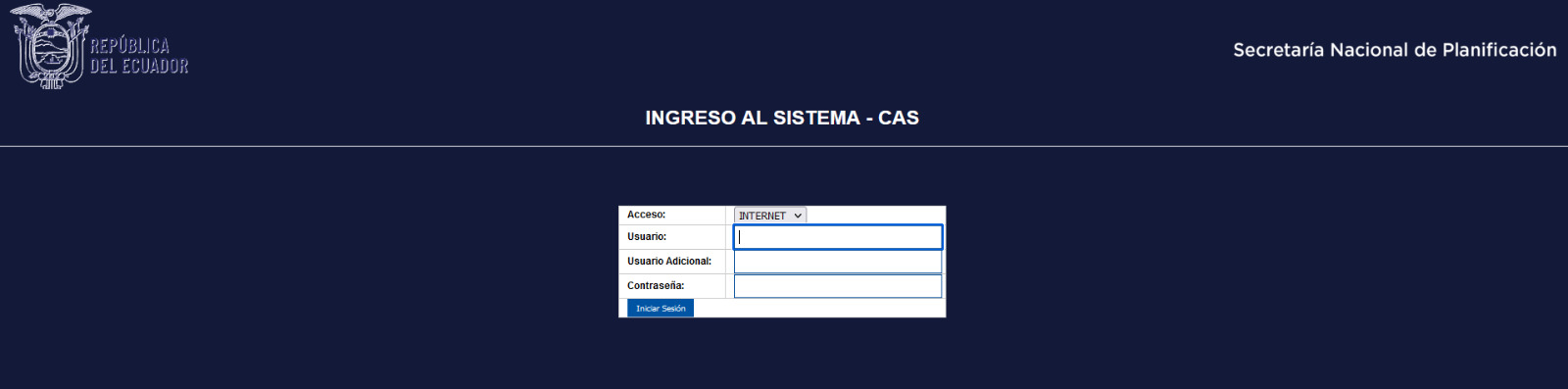The width and height of the screenshot is (1568, 389).
Task: Click the República del Ecuador logo text
Action: pos(139,56)
